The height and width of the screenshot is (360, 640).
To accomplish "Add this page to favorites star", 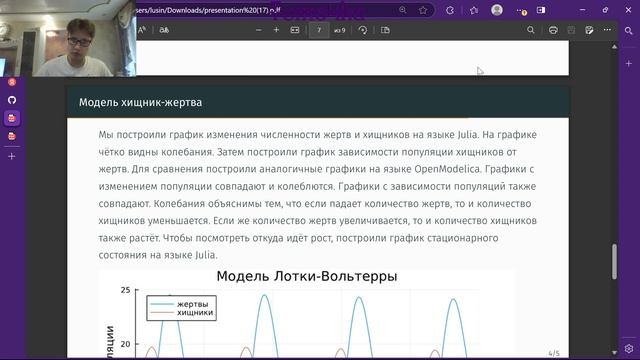I will [423, 10].
